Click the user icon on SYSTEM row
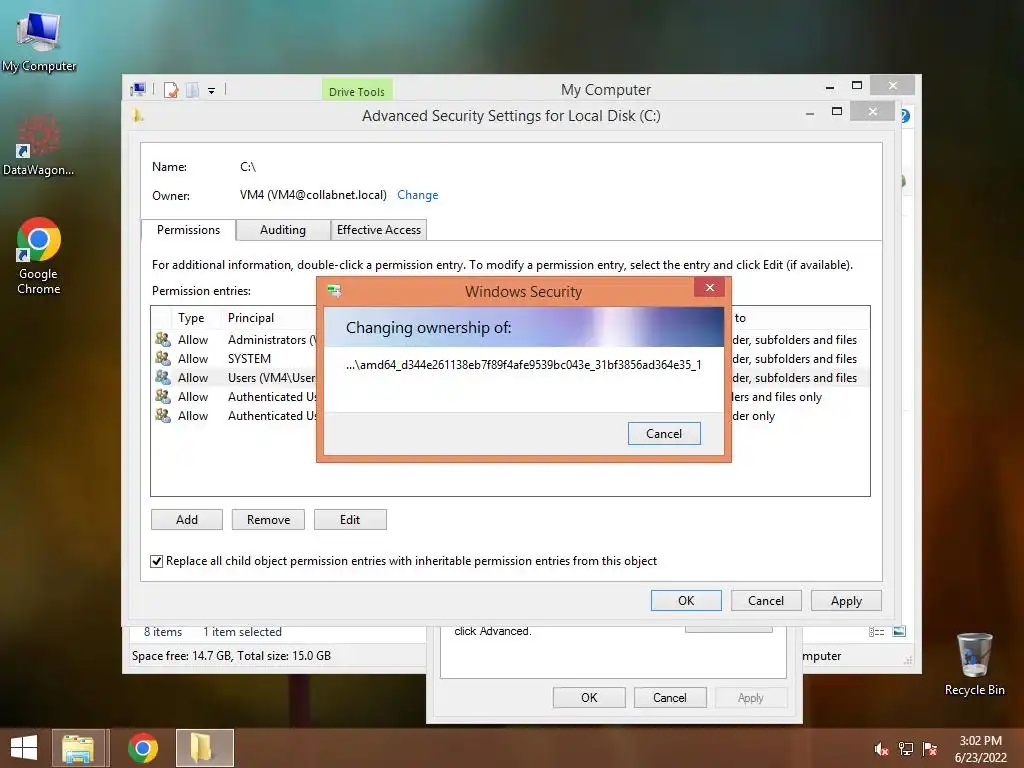This screenshot has height=768, width=1024. [163, 359]
